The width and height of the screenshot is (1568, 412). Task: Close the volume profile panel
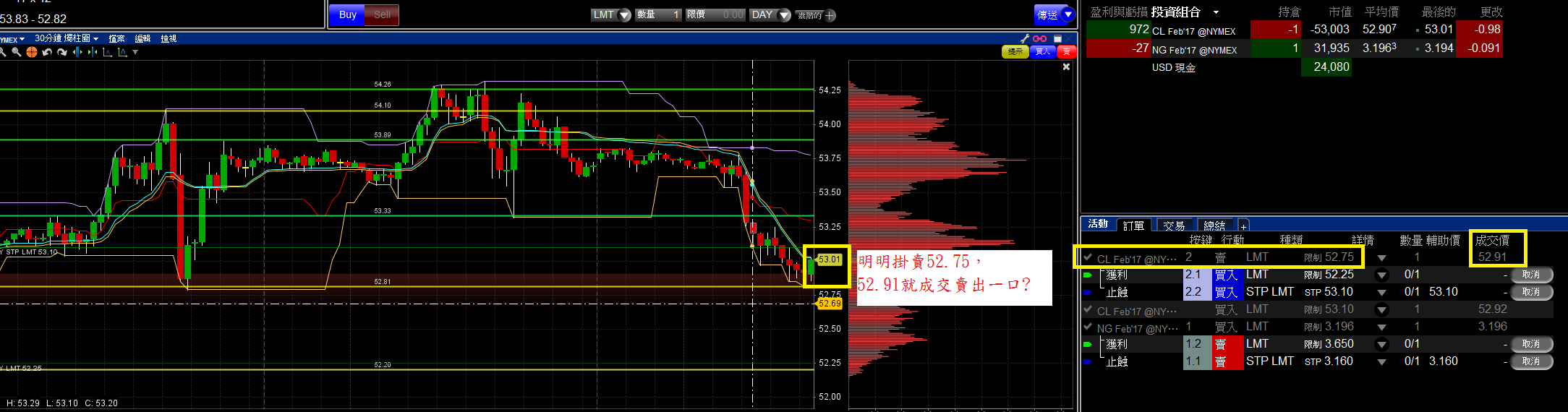click(1066, 66)
